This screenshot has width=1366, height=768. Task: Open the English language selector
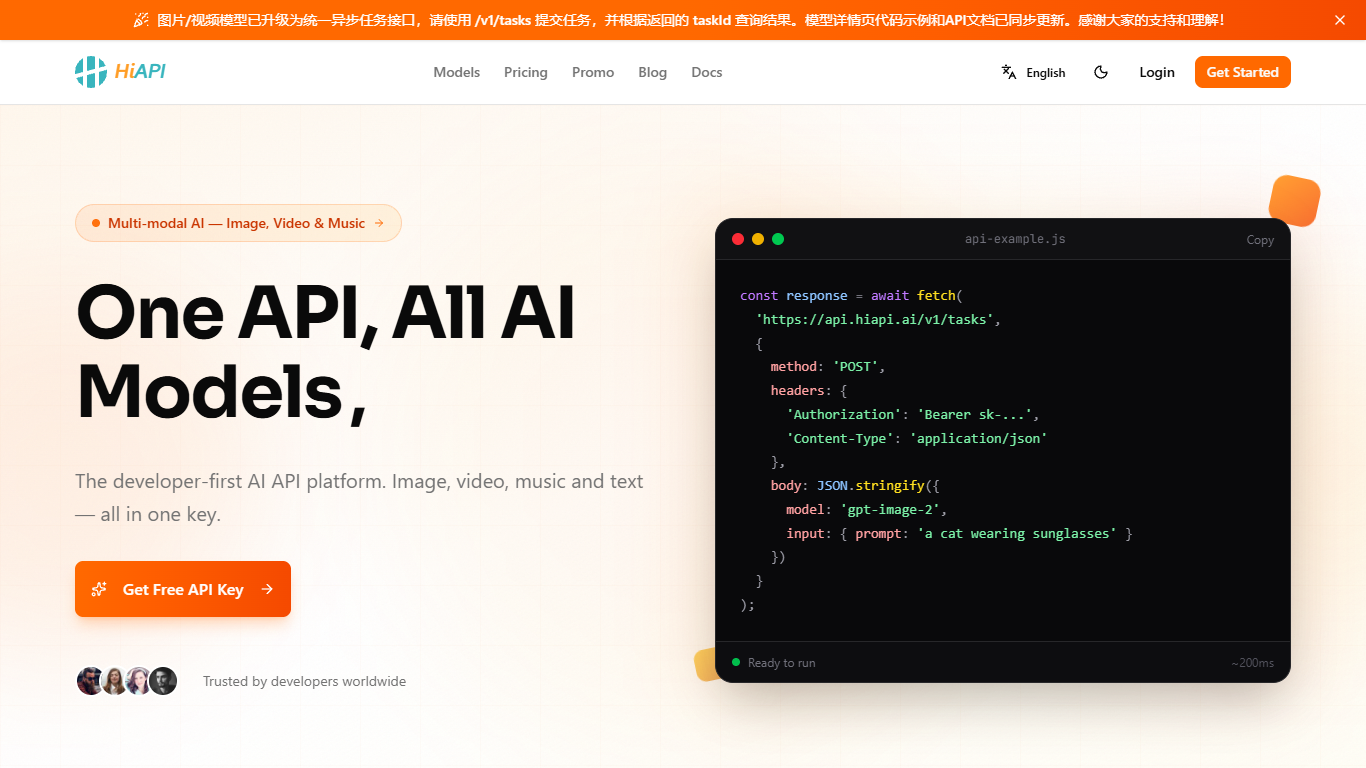(x=1034, y=72)
